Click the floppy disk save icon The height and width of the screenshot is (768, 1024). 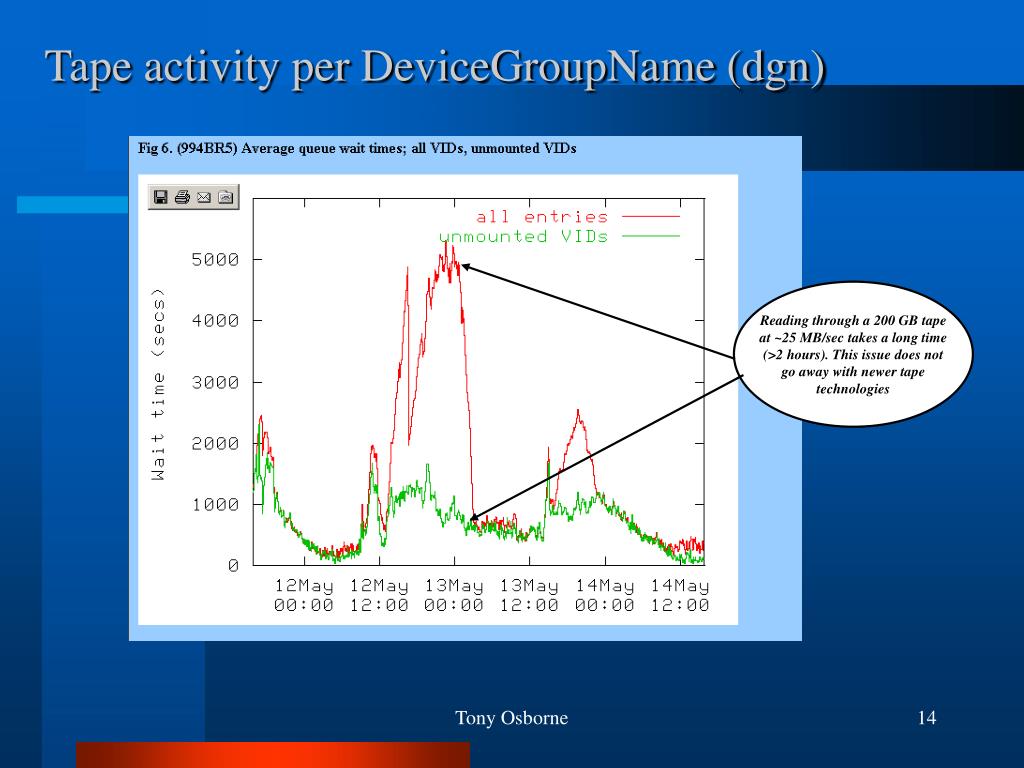click(x=161, y=197)
